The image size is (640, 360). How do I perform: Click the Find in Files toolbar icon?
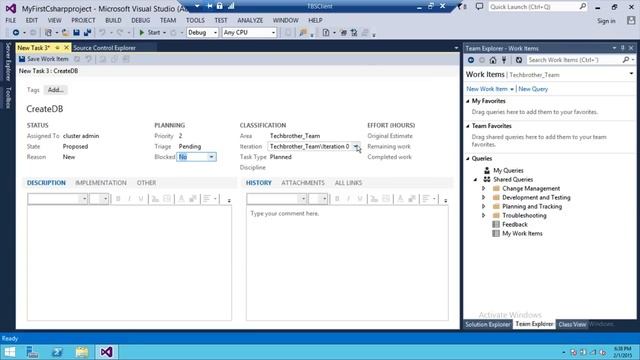click(x=303, y=33)
